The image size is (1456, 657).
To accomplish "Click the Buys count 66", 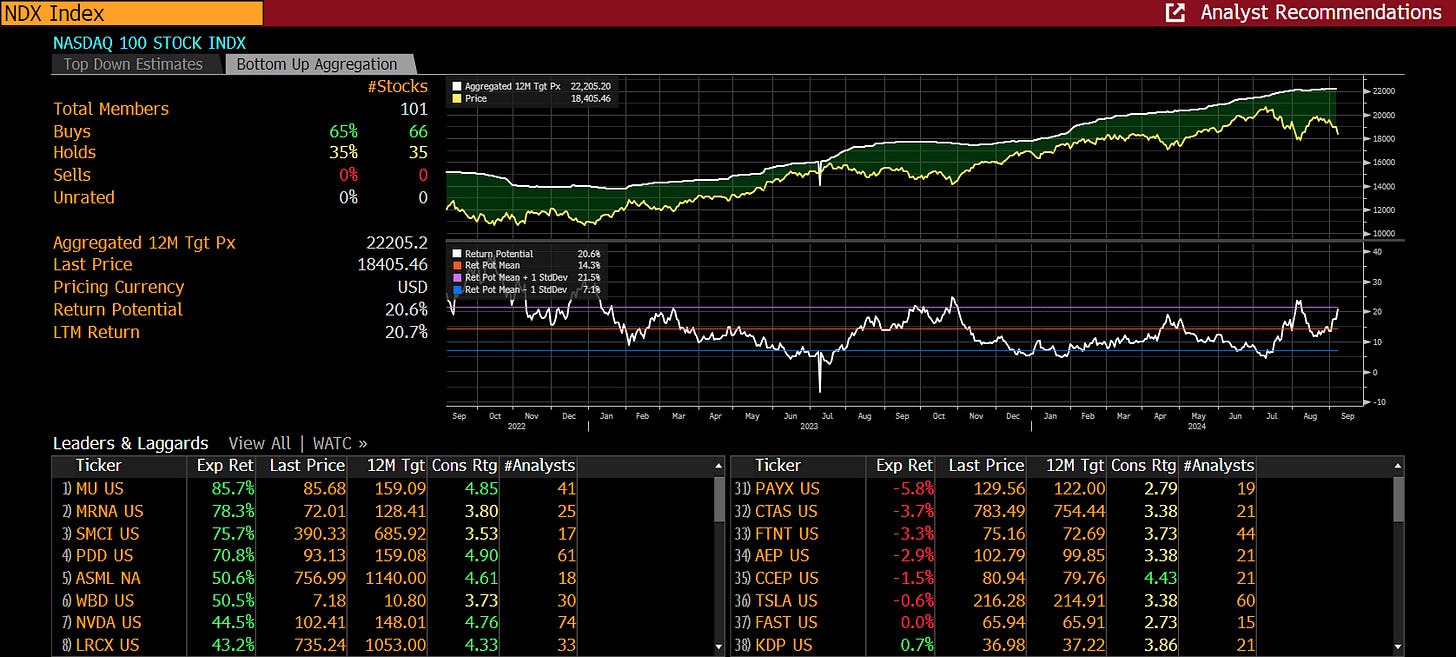I will point(418,131).
